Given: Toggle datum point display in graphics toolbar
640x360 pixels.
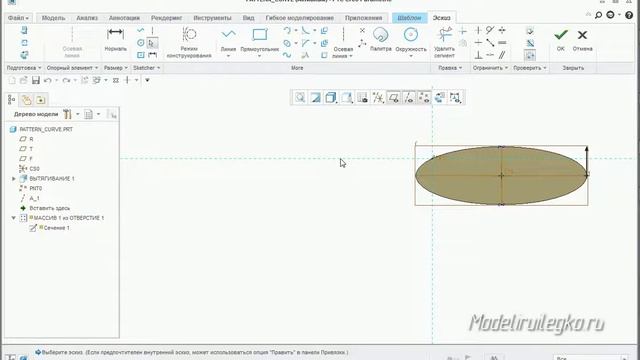Looking at the screenshot, I should (x=424, y=98).
